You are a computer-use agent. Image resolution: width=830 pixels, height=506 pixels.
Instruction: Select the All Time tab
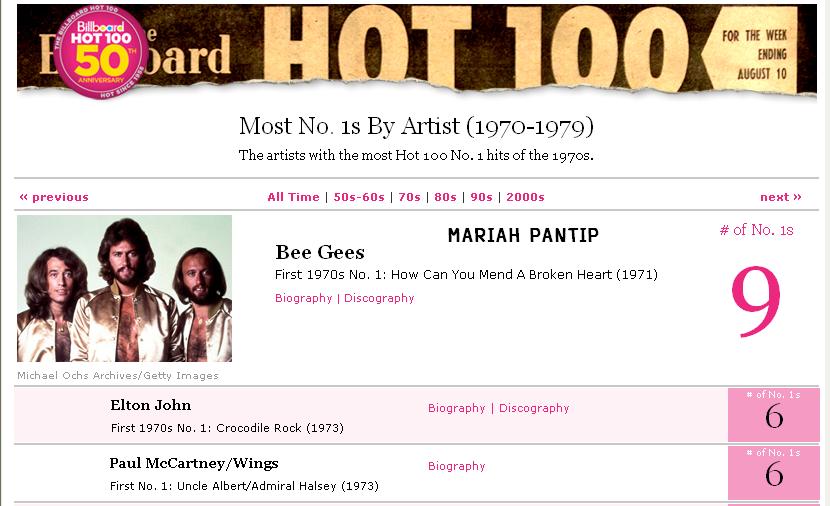tap(293, 197)
